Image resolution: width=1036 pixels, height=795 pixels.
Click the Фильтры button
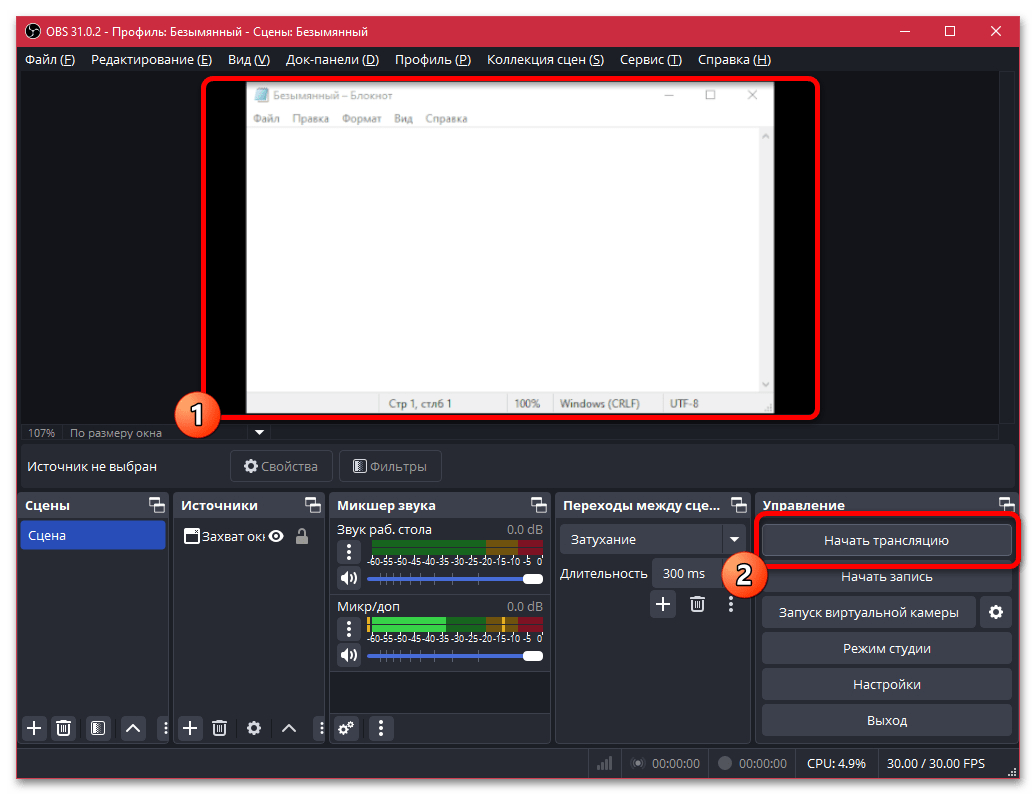(390, 467)
